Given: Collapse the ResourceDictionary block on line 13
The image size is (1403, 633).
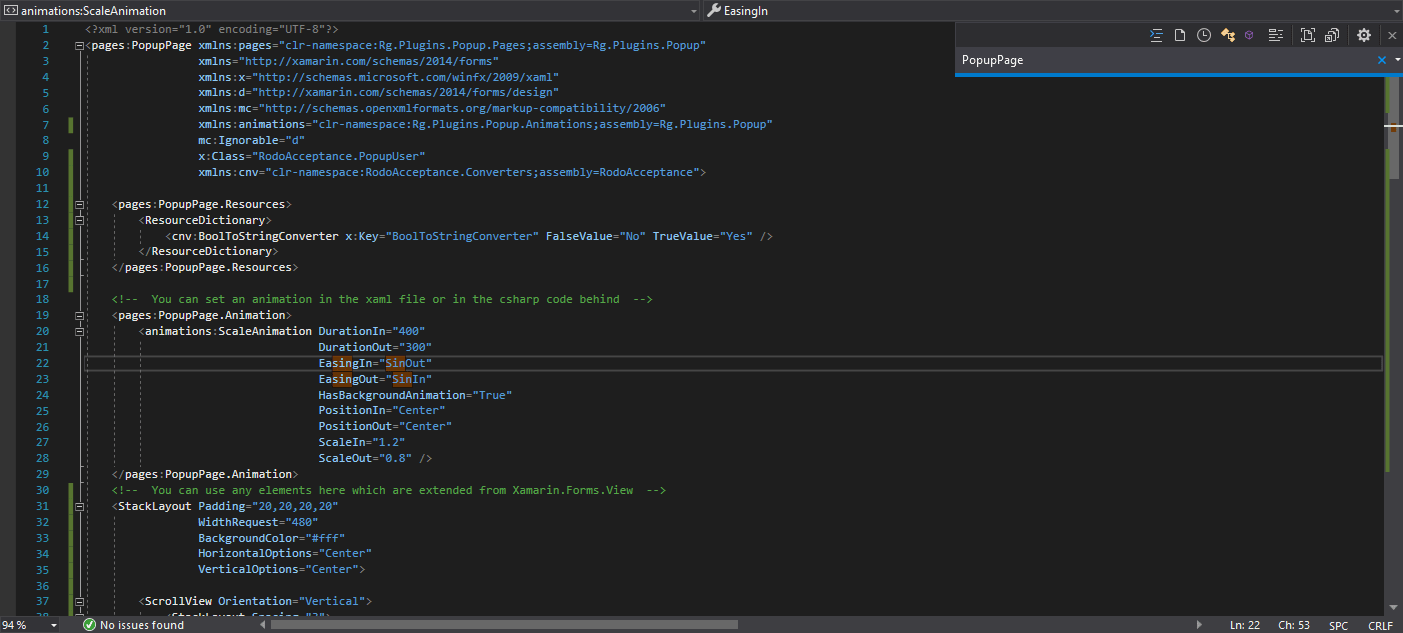Looking at the screenshot, I should point(79,220).
